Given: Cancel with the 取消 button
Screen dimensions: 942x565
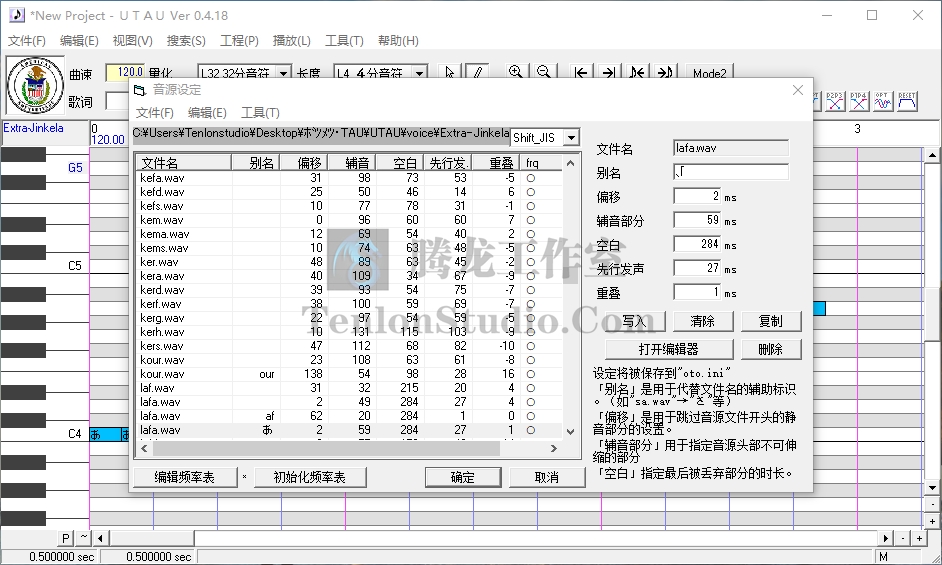Looking at the screenshot, I should pyautogui.click(x=547, y=477).
